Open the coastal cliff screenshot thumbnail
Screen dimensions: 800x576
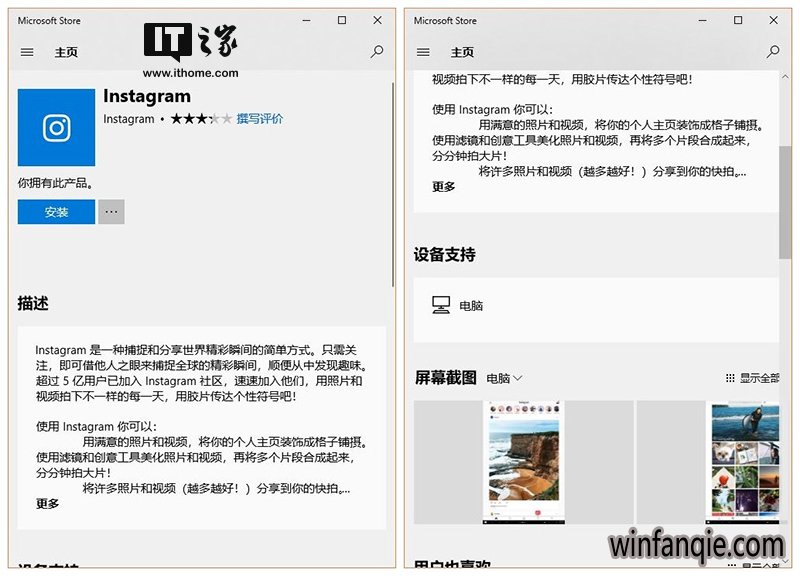[x=523, y=462]
